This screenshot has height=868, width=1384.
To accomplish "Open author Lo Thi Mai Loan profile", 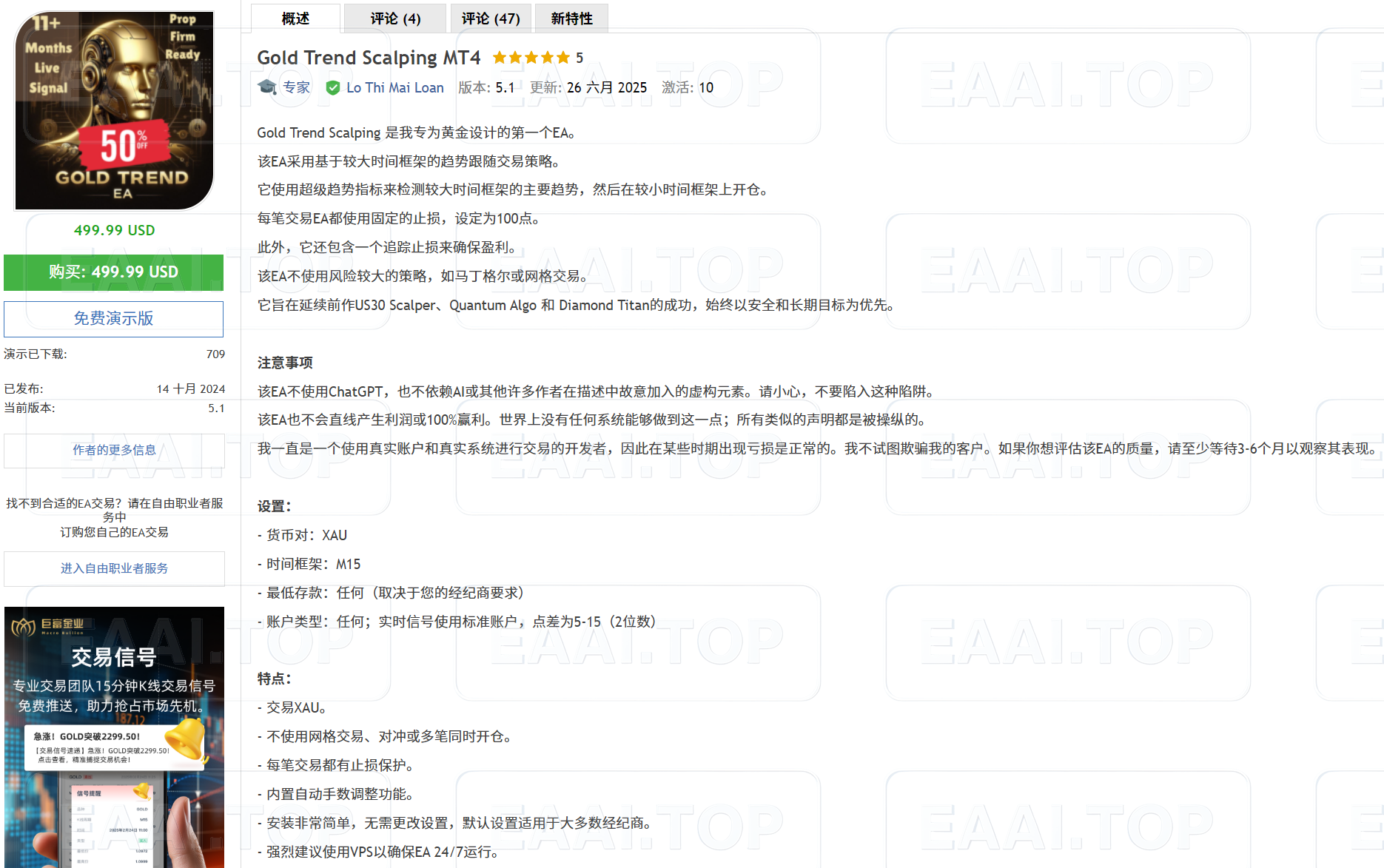I will click(395, 88).
